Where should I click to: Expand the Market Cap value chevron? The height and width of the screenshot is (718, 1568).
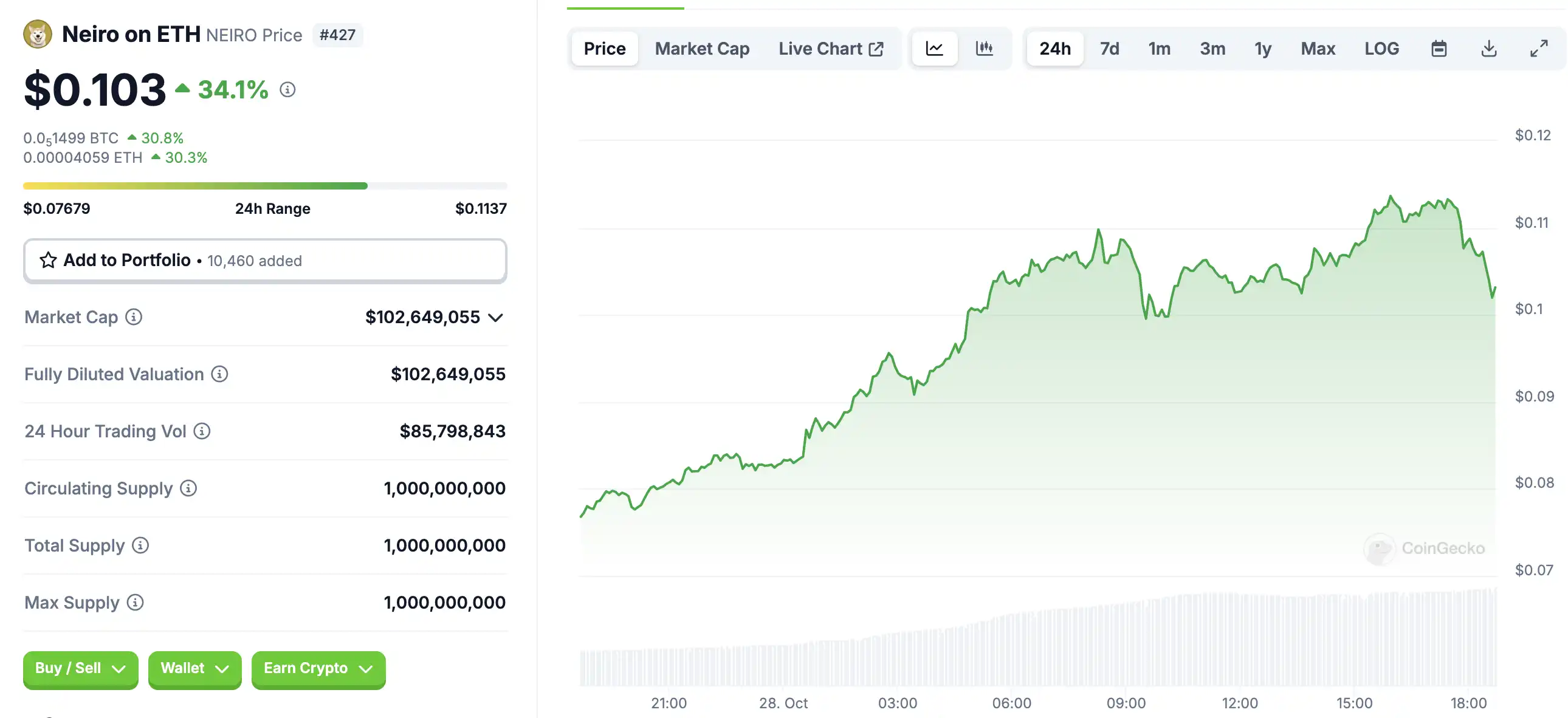point(495,318)
